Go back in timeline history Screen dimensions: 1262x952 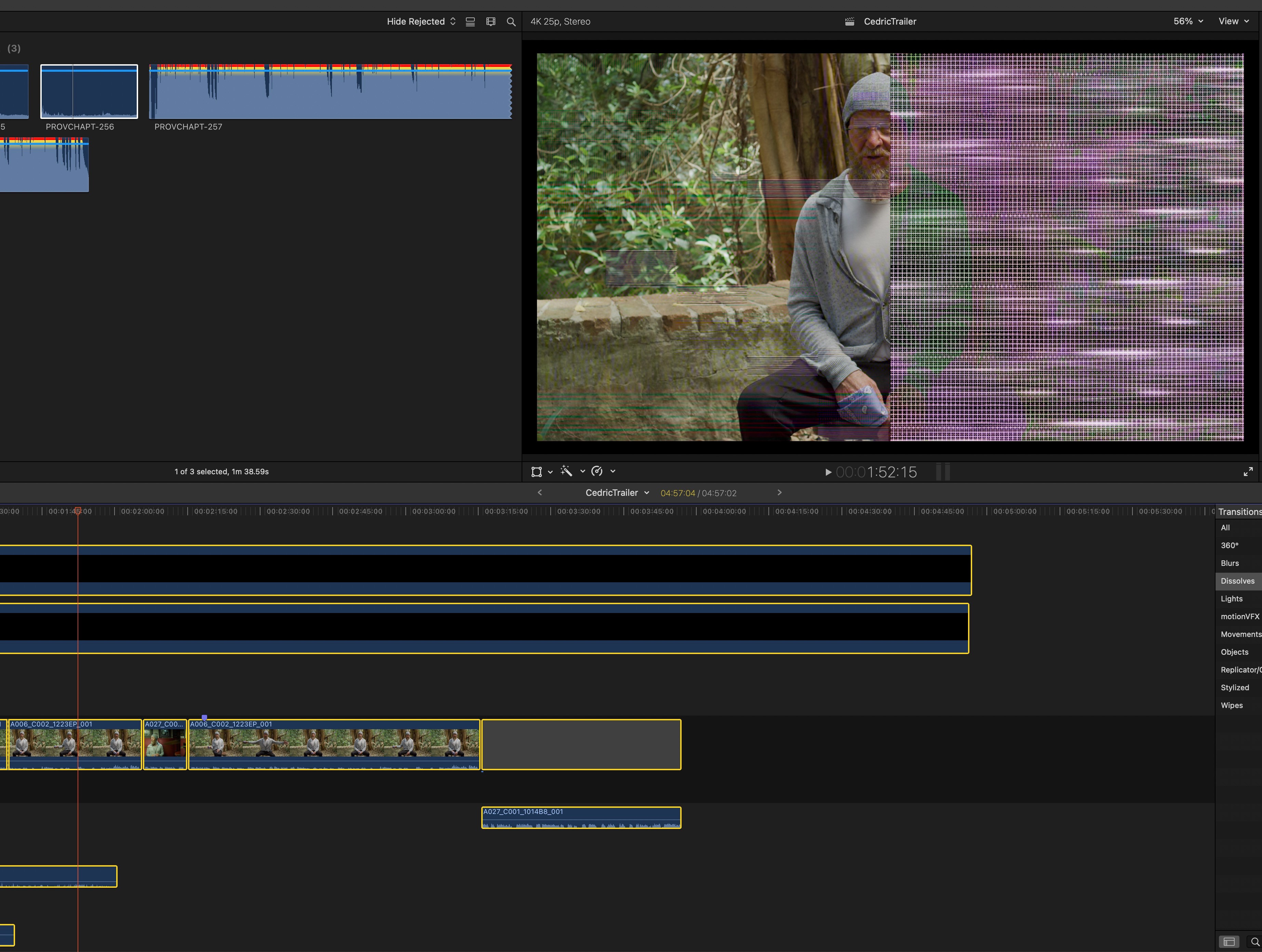click(540, 492)
